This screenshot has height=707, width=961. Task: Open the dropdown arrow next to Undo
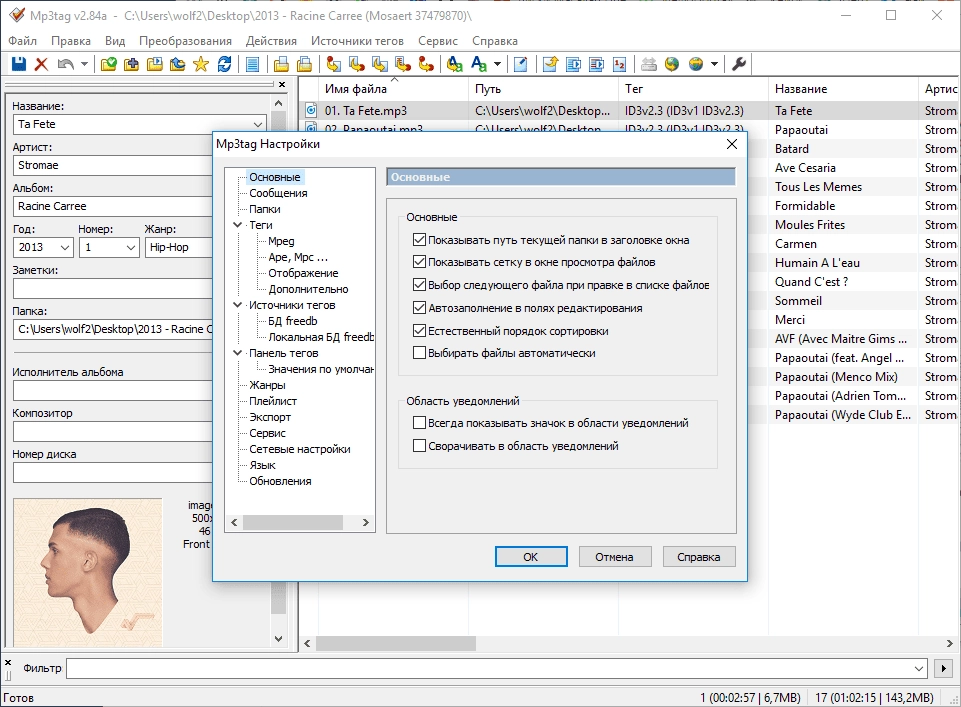point(85,64)
